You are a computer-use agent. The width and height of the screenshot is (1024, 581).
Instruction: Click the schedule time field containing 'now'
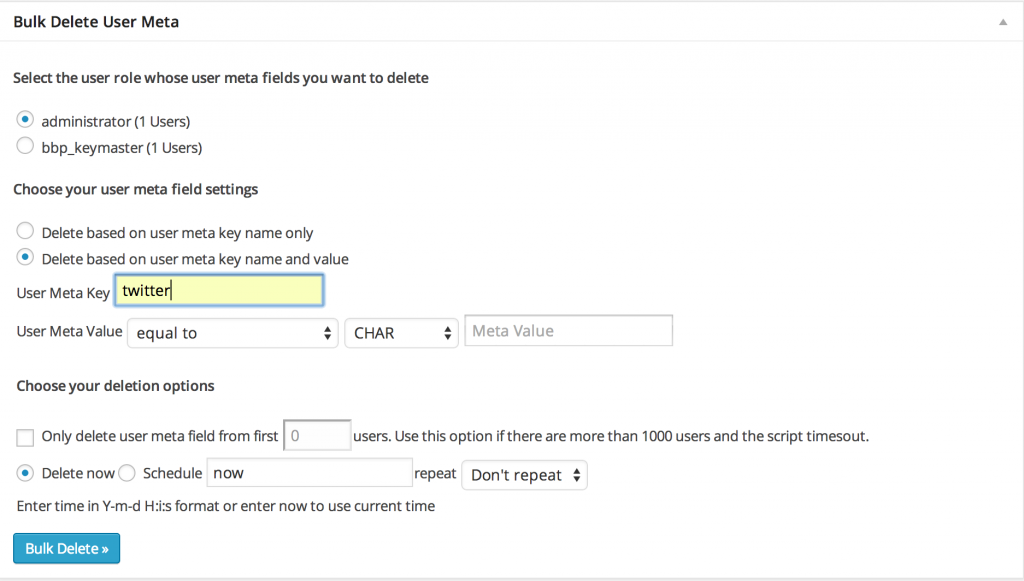point(309,472)
